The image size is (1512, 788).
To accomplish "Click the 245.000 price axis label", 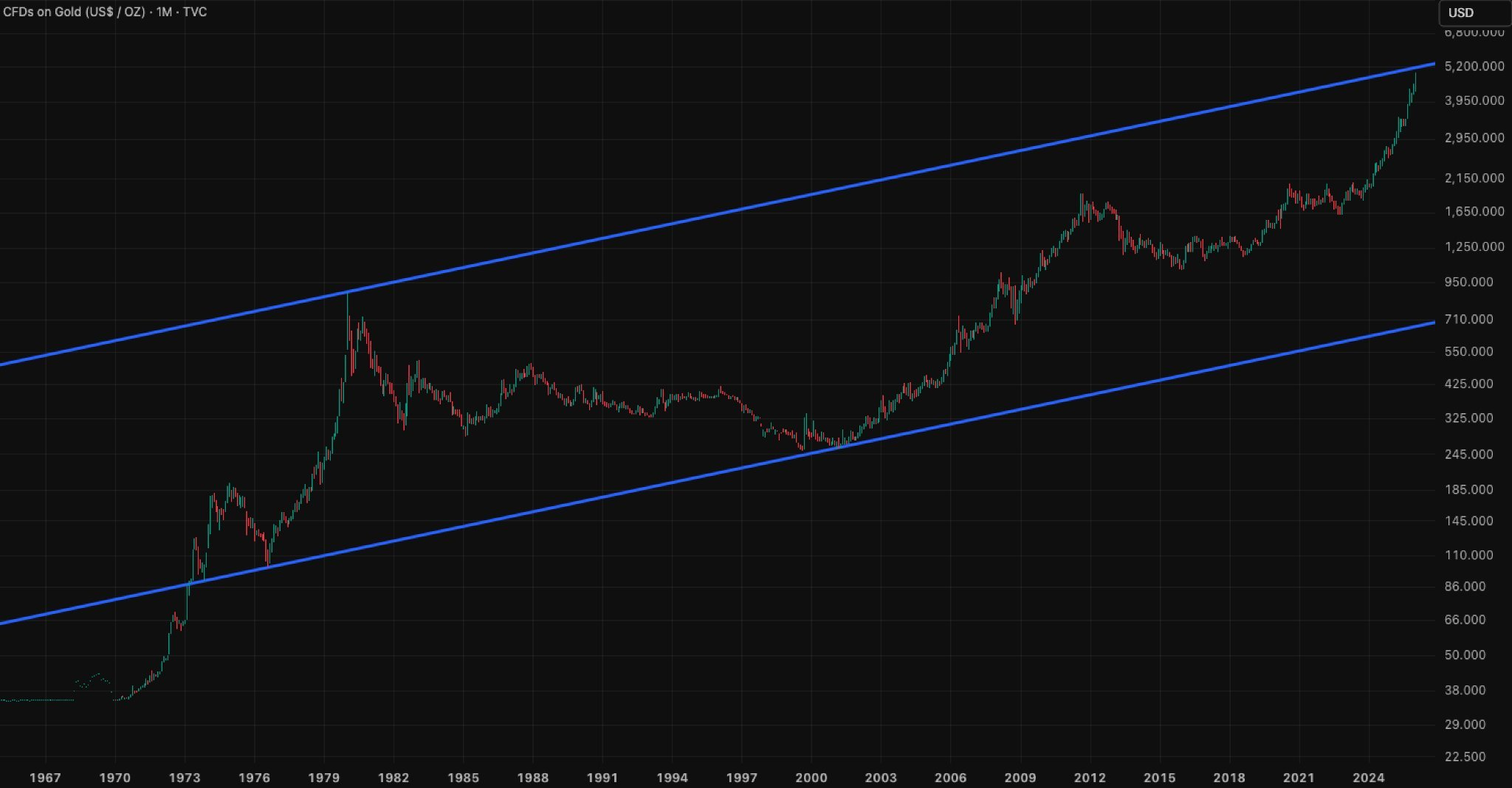I will point(1479,454).
